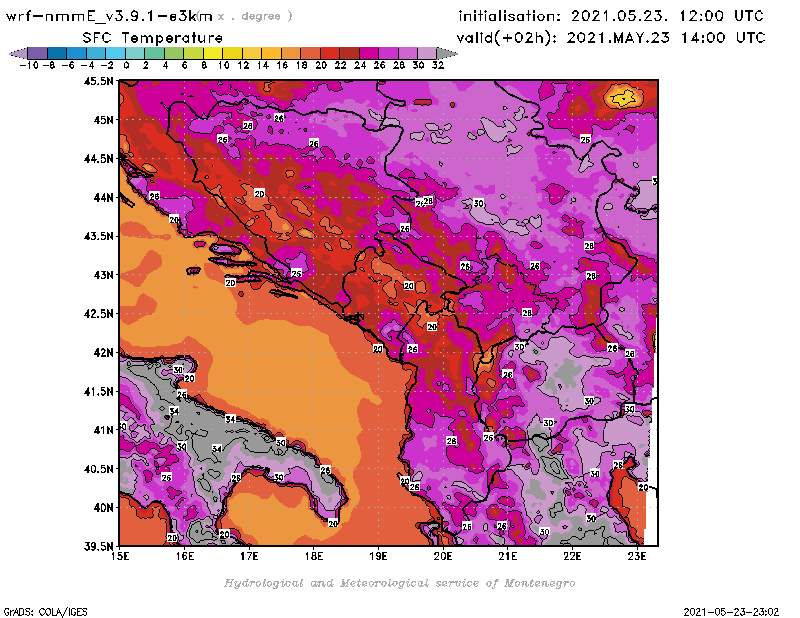
Task: Click the '18E' longitude label
Action: [314, 556]
